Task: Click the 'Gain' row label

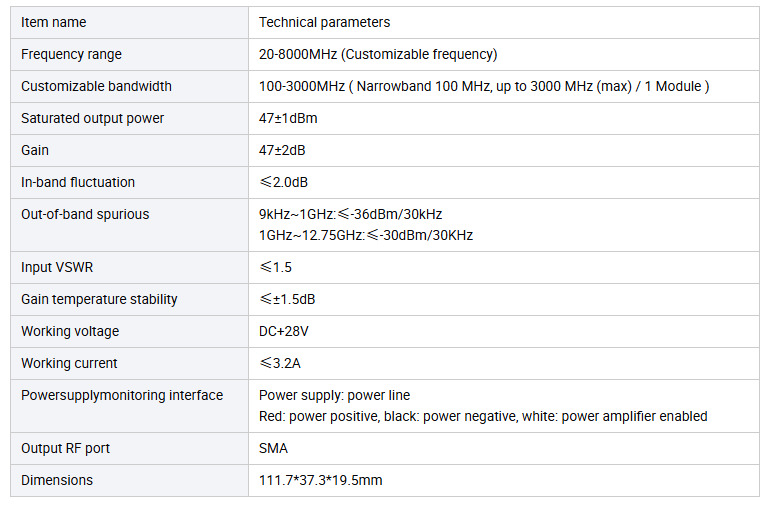Action: (x=35, y=150)
